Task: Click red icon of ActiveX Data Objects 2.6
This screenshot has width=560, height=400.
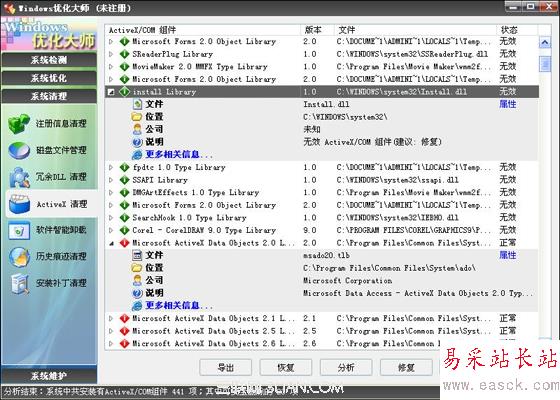Action: (124, 344)
